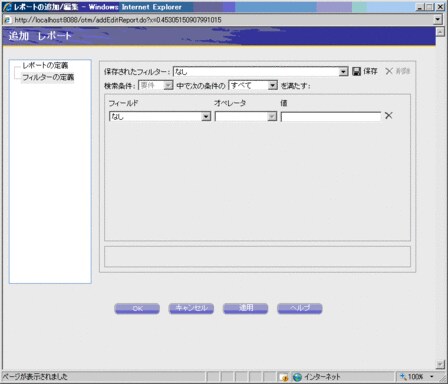Click the 保存 save label
The image size is (448, 384).
pos(370,71)
